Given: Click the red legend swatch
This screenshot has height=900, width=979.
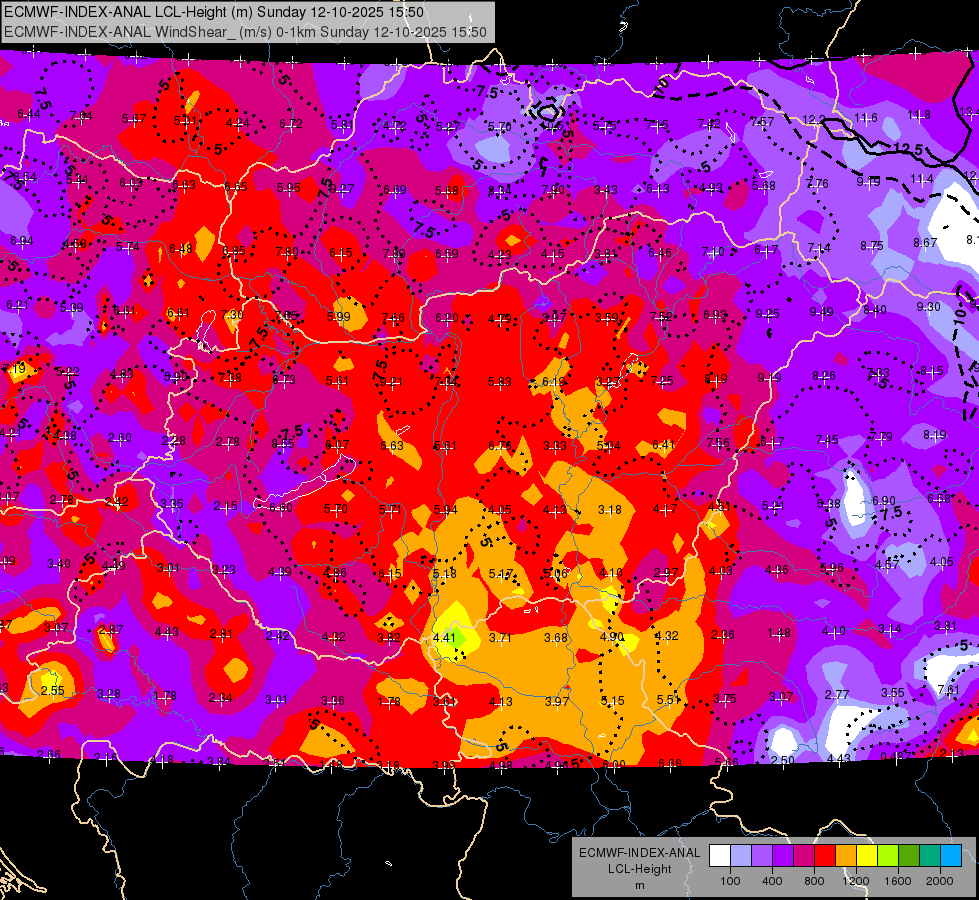Looking at the screenshot, I should point(825,856).
